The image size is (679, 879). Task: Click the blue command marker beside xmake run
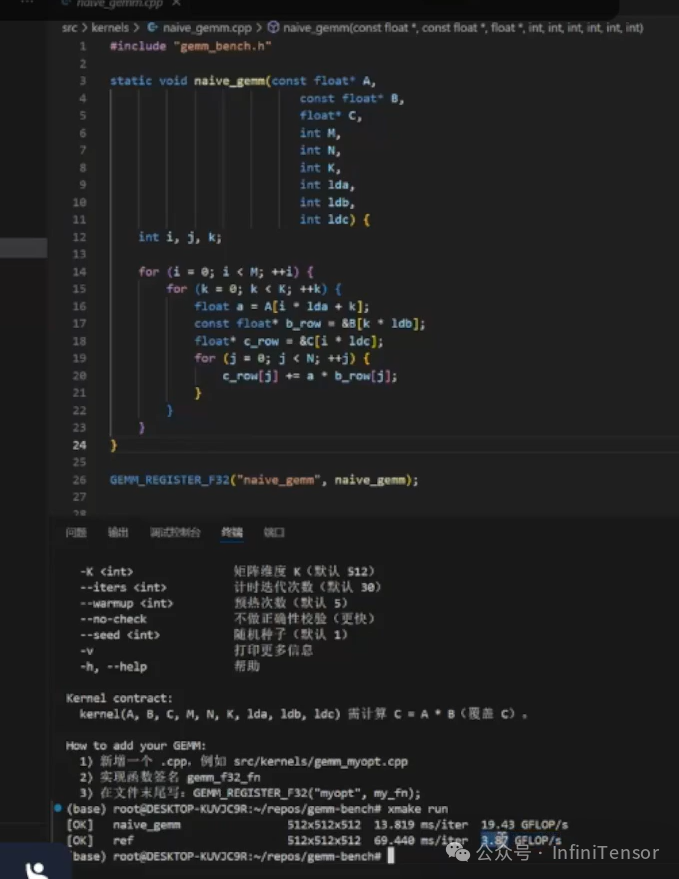58,808
